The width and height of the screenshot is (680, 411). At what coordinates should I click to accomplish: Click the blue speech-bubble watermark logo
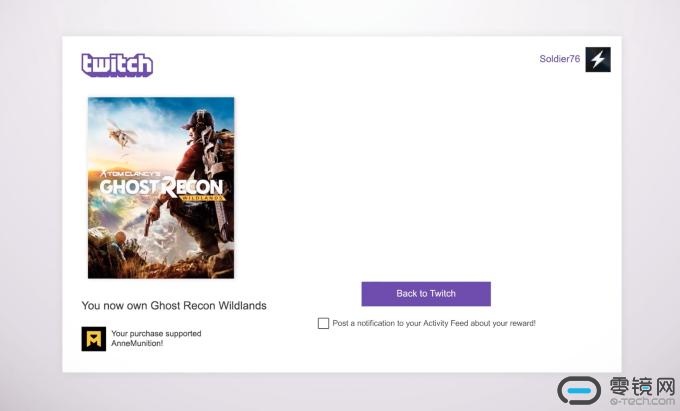(579, 390)
